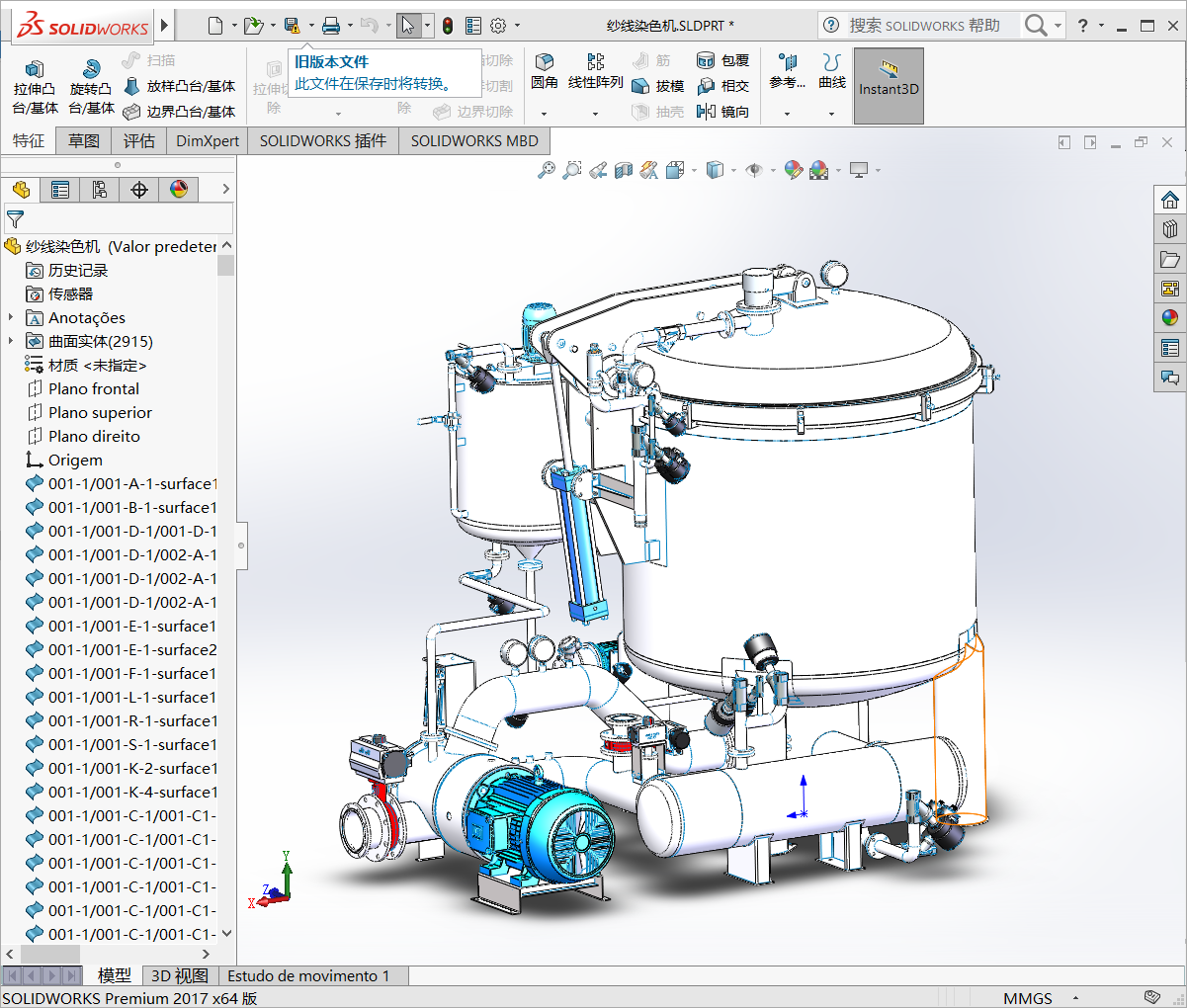
Task: Toggle the Instant3D button
Action: coord(889,86)
